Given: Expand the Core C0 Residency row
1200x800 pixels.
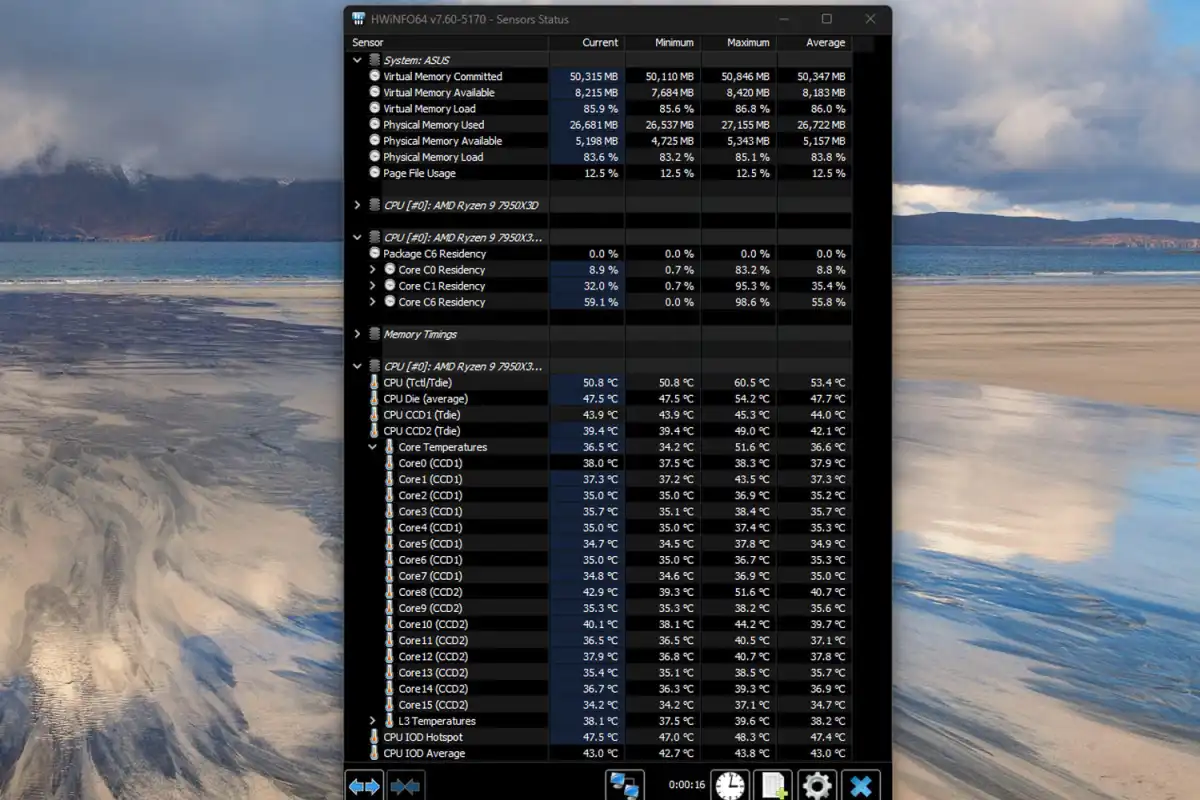Looking at the screenshot, I should [373, 270].
